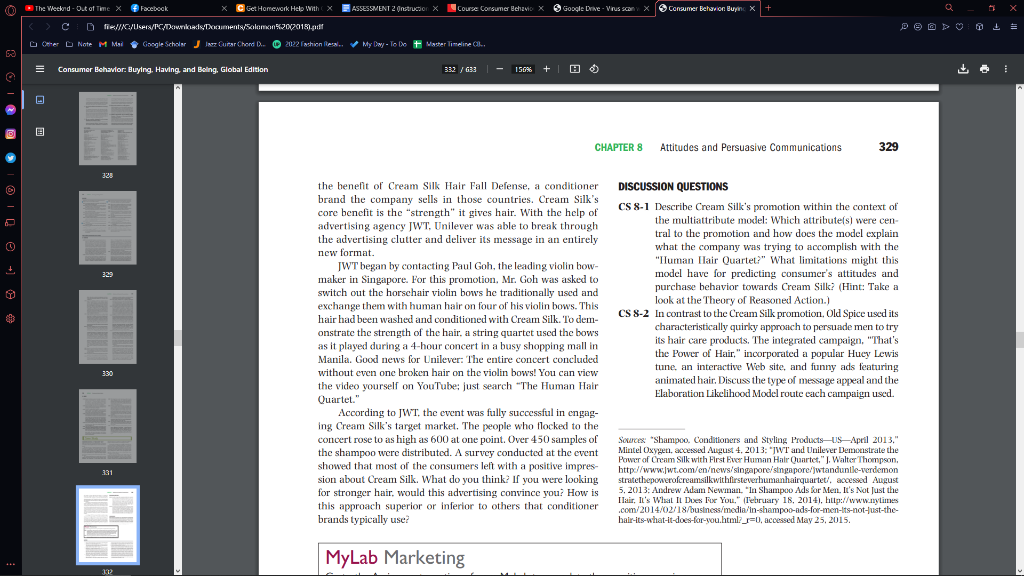Open Instagram in Opera sidebar
This screenshot has height=576, width=1024.
tap(10, 133)
